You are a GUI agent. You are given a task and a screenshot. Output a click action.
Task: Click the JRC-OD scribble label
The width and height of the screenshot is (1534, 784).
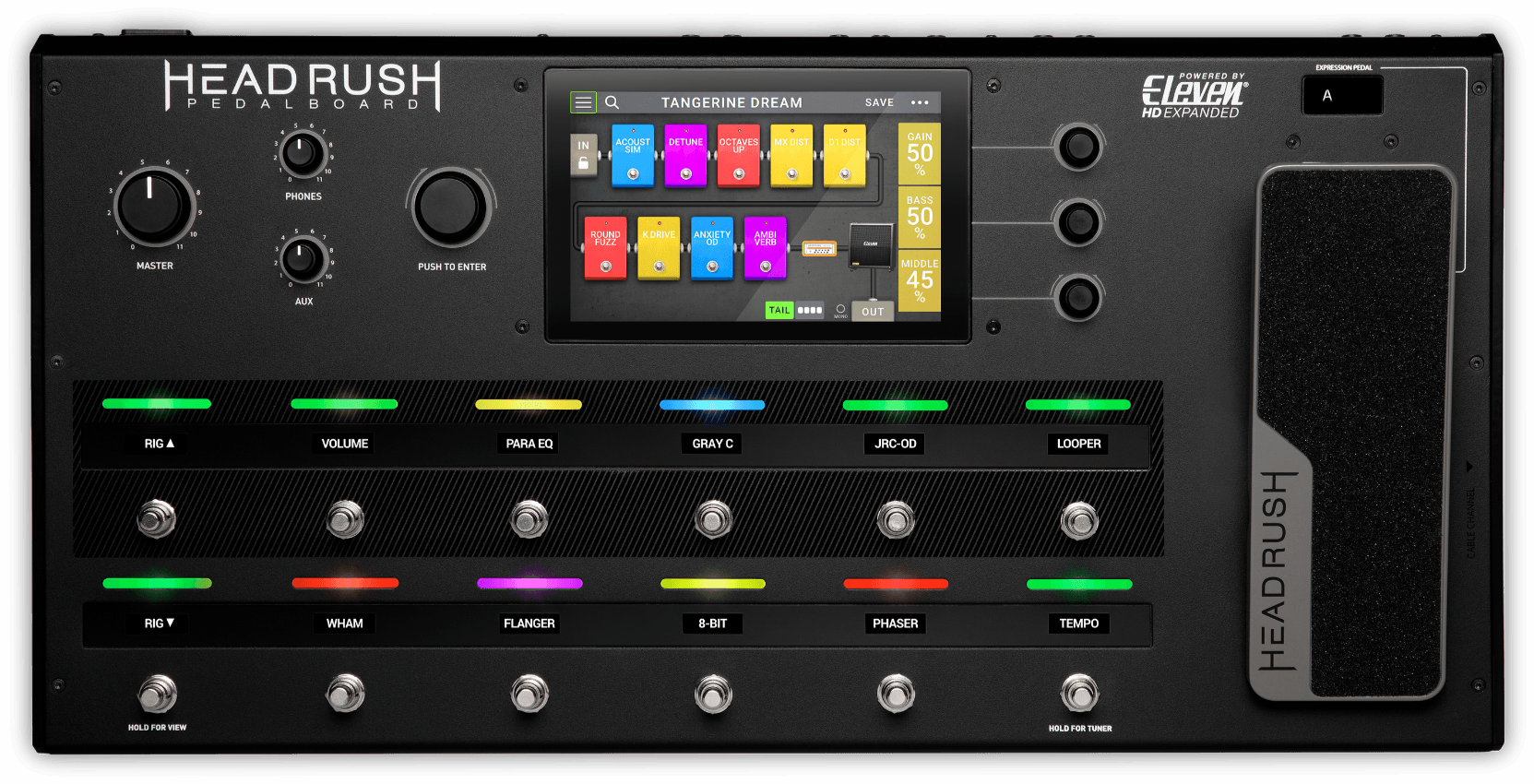point(896,444)
